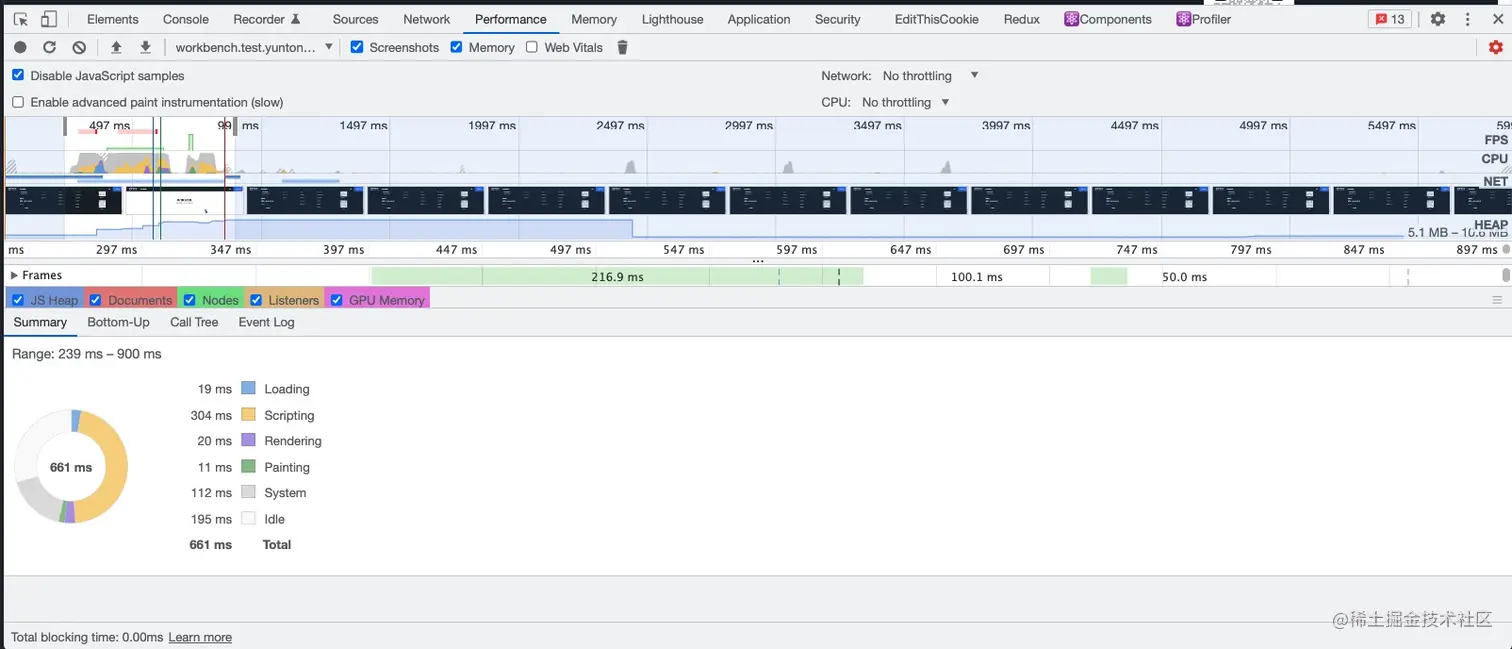The height and width of the screenshot is (649, 1512).
Task: Open the Network throttling dropdown
Action: tap(930, 75)
